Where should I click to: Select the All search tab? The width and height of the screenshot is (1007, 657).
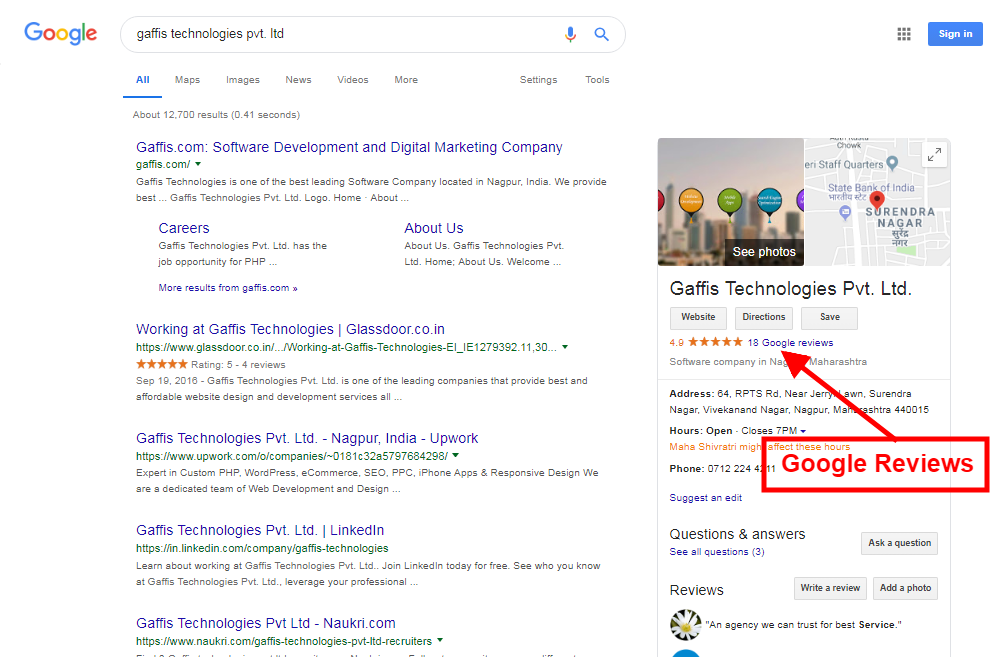(x=143, y=80)
